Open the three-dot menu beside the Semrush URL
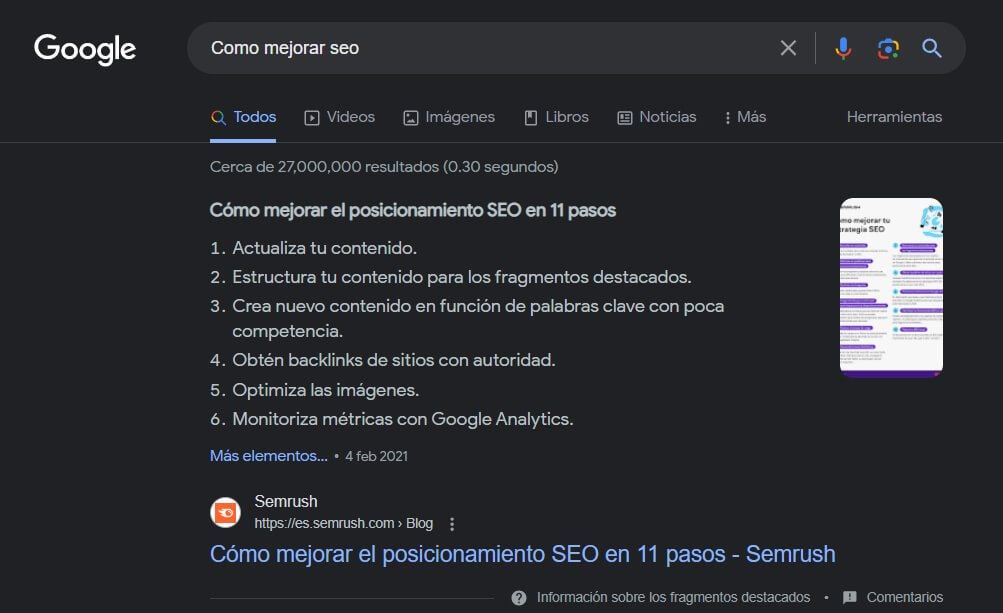The height and width of the screenshot is (613, 1003). coord(452,524)
